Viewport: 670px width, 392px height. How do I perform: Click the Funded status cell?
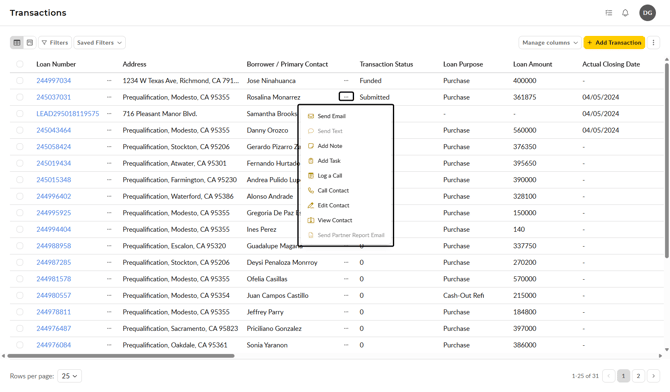(x=370, y=80)
